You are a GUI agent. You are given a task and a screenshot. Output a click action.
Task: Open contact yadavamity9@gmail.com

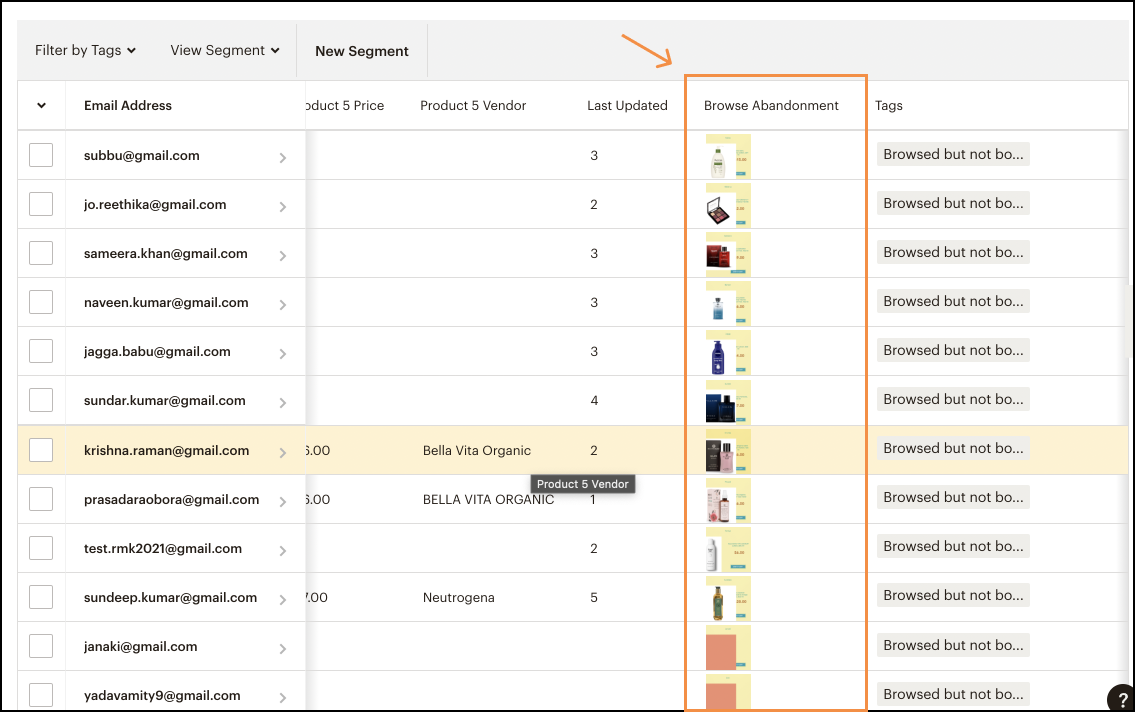pyautogui.click(x=162, y=696)
